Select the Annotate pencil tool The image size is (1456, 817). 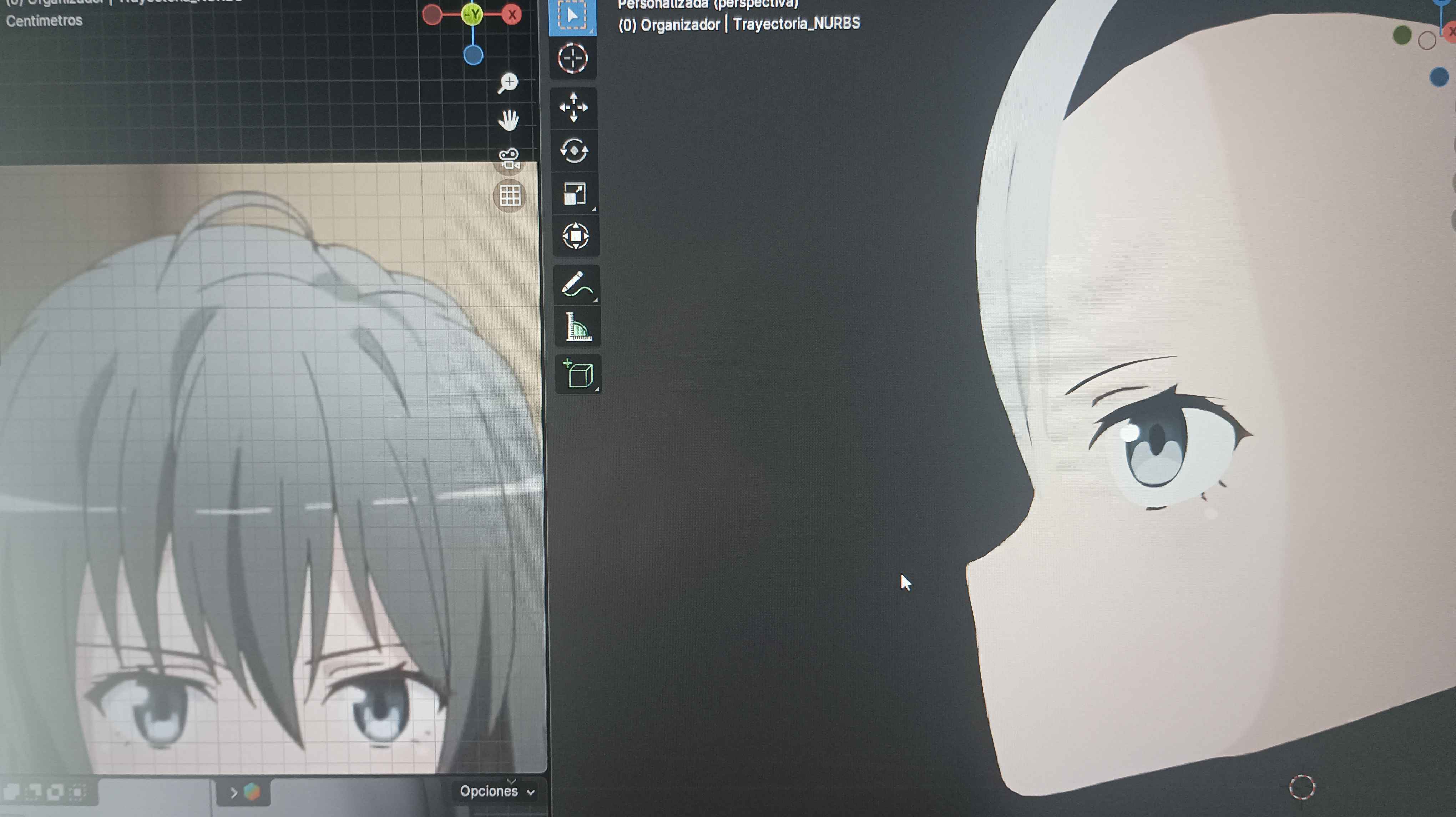(x=576, y=284)
